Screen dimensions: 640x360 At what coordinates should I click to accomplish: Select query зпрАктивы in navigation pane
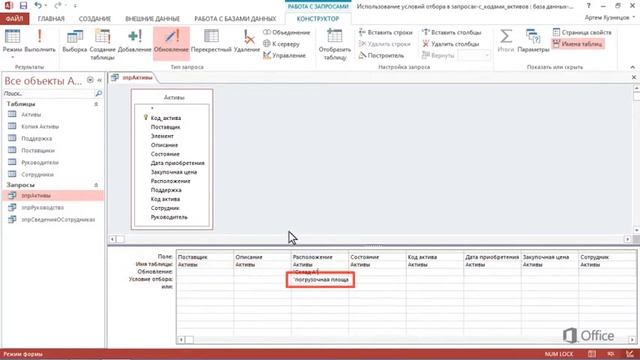pos(53,196)
